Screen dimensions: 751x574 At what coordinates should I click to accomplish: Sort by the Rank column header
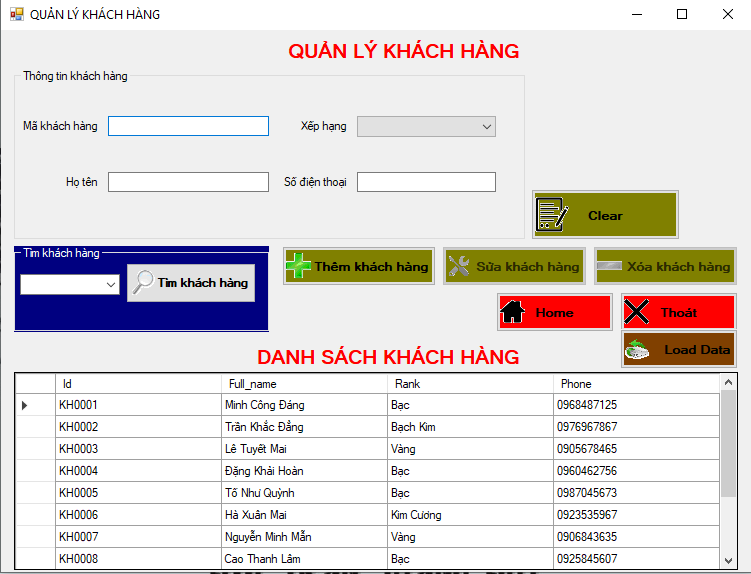click(470, 384)
